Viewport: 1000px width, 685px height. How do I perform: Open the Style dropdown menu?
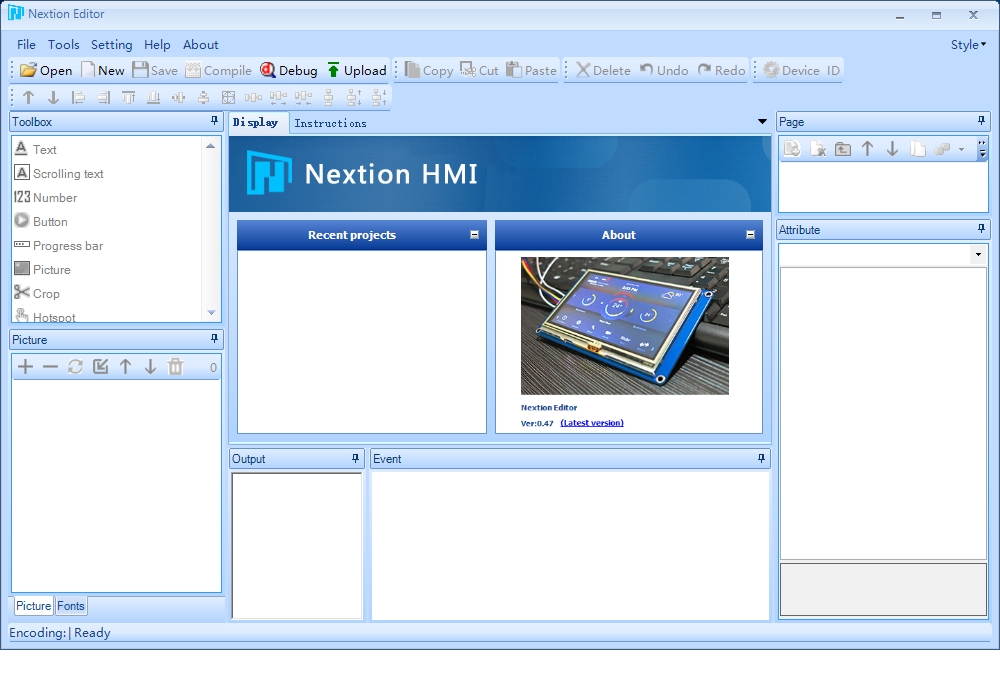pos(968,45)
